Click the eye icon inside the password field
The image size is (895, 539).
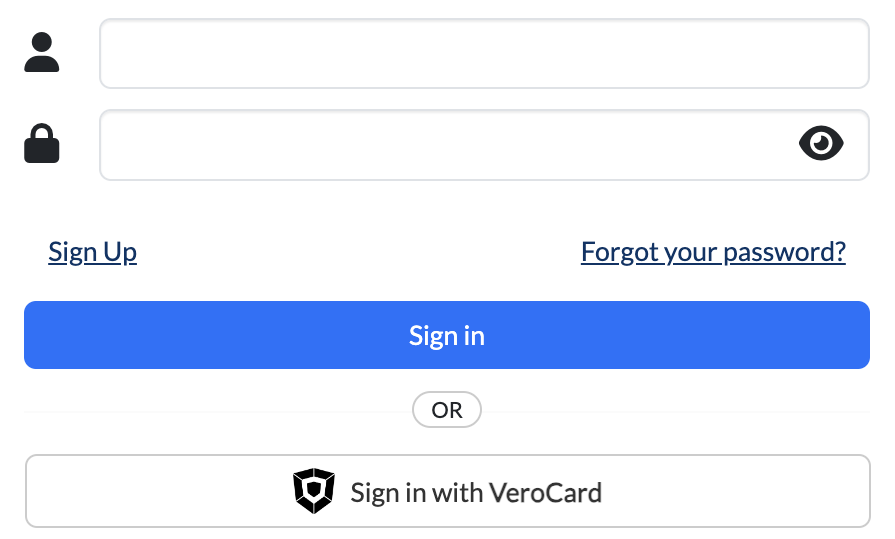821,144
